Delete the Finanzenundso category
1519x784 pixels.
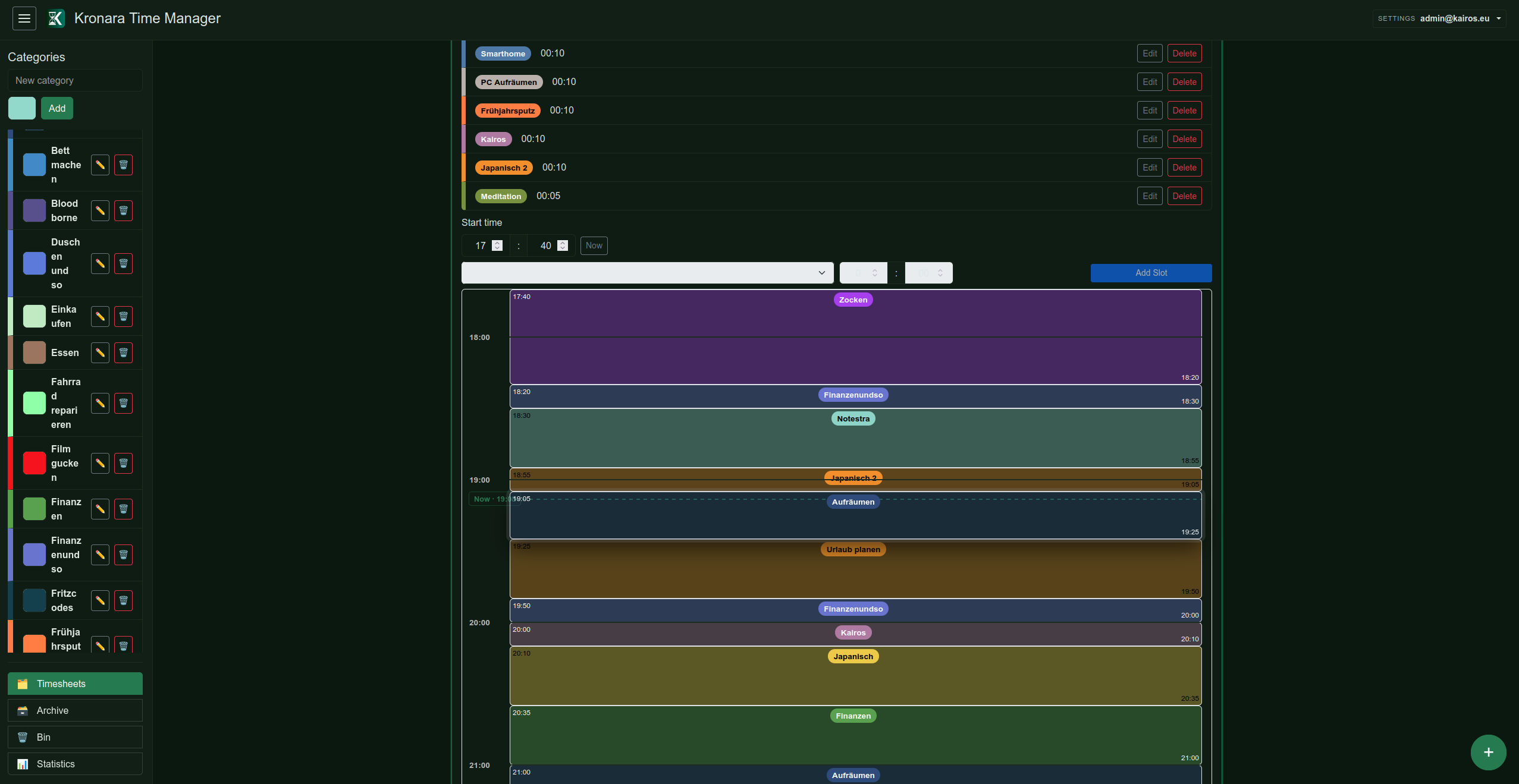coord(123,555)
